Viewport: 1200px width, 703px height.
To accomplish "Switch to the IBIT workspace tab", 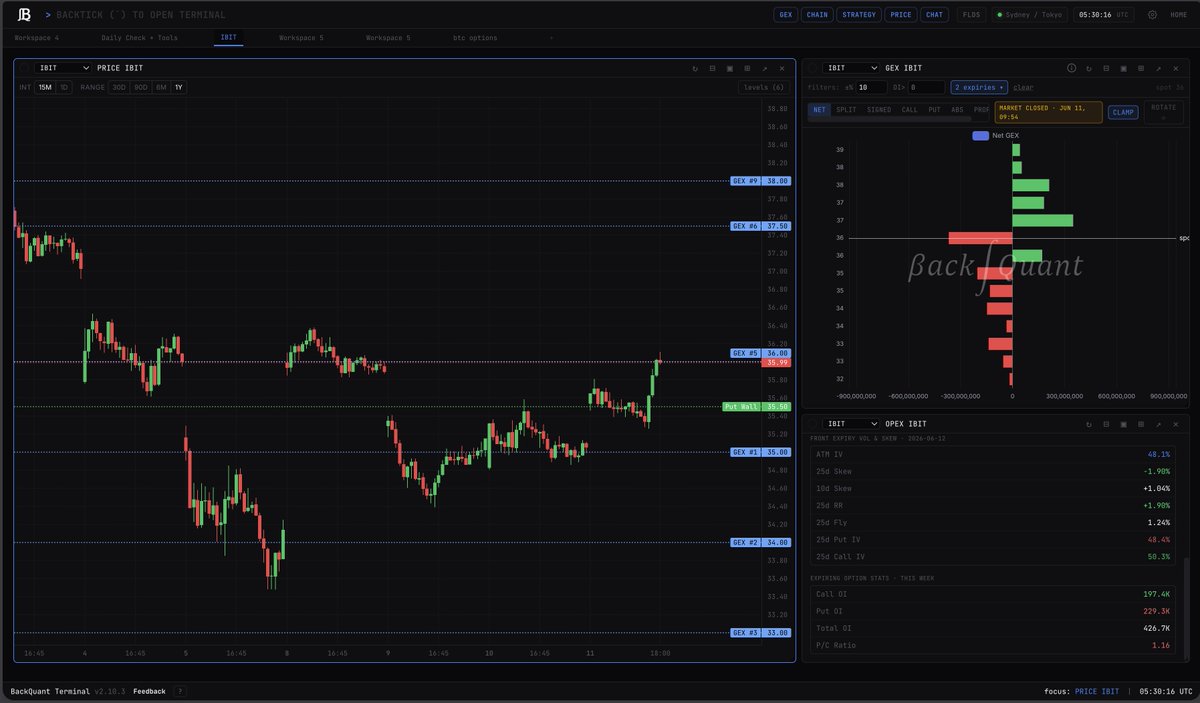I will click(x=228, y=38).
